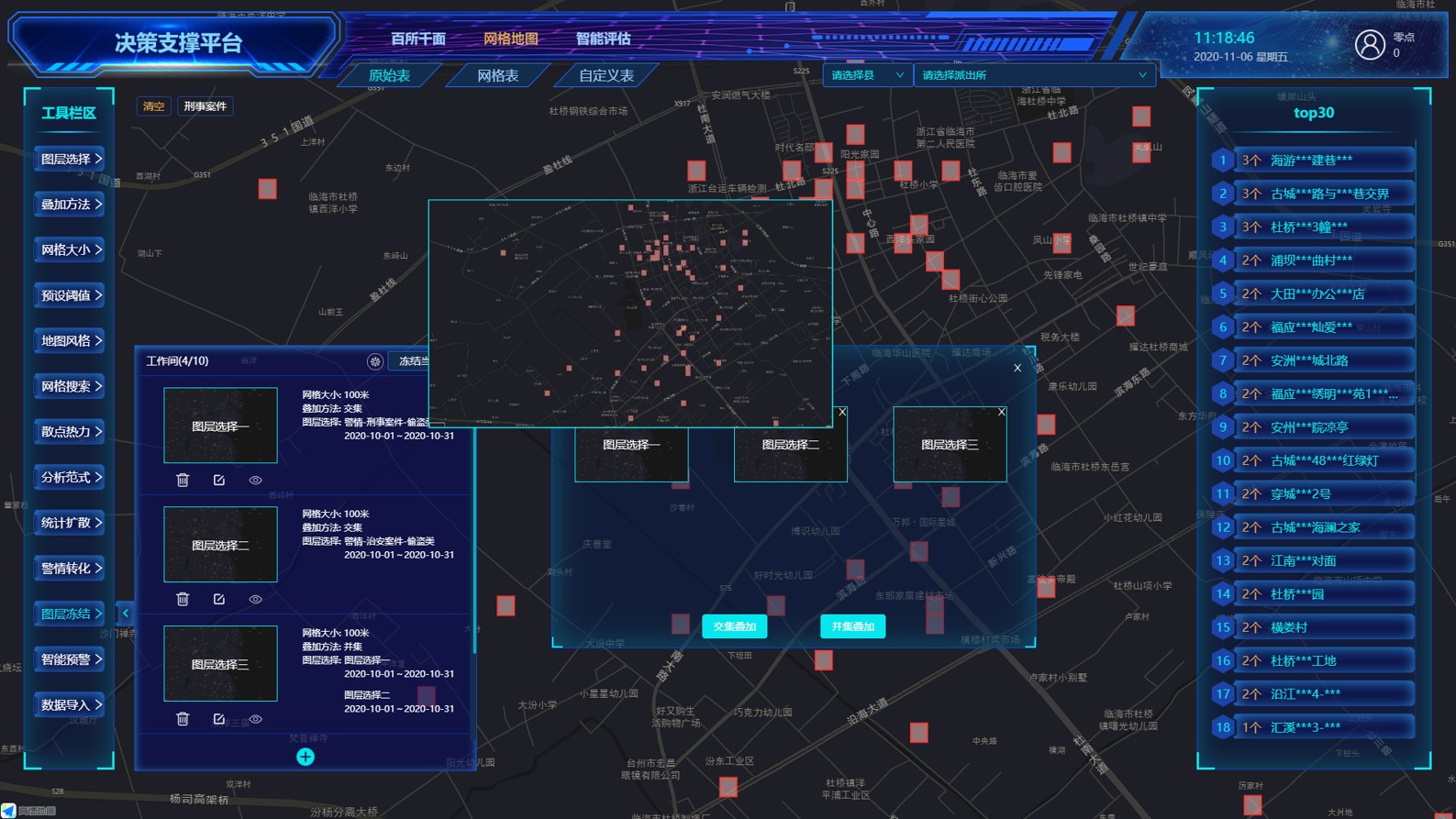The image size is (1456, 819).
Task: Toggle visibility of 图层选择一 layer
Action: coord(256,480)
